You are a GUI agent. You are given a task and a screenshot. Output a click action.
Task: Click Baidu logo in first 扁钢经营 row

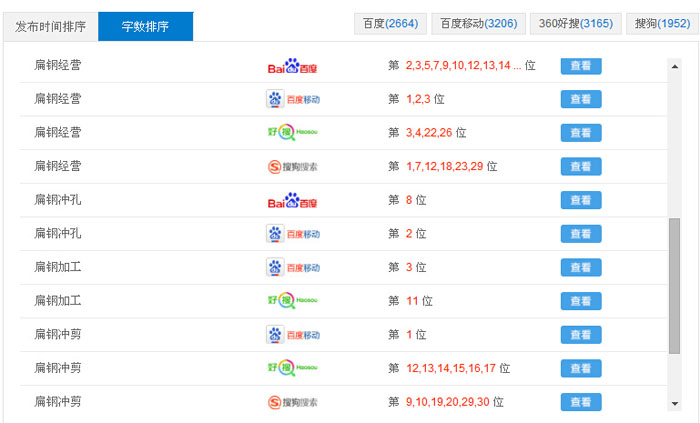tap(292, 66)
